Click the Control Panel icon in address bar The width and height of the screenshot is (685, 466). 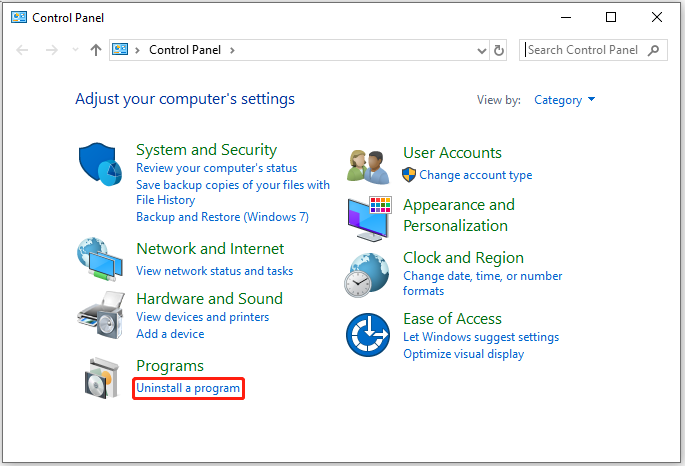tap(120, 49)
